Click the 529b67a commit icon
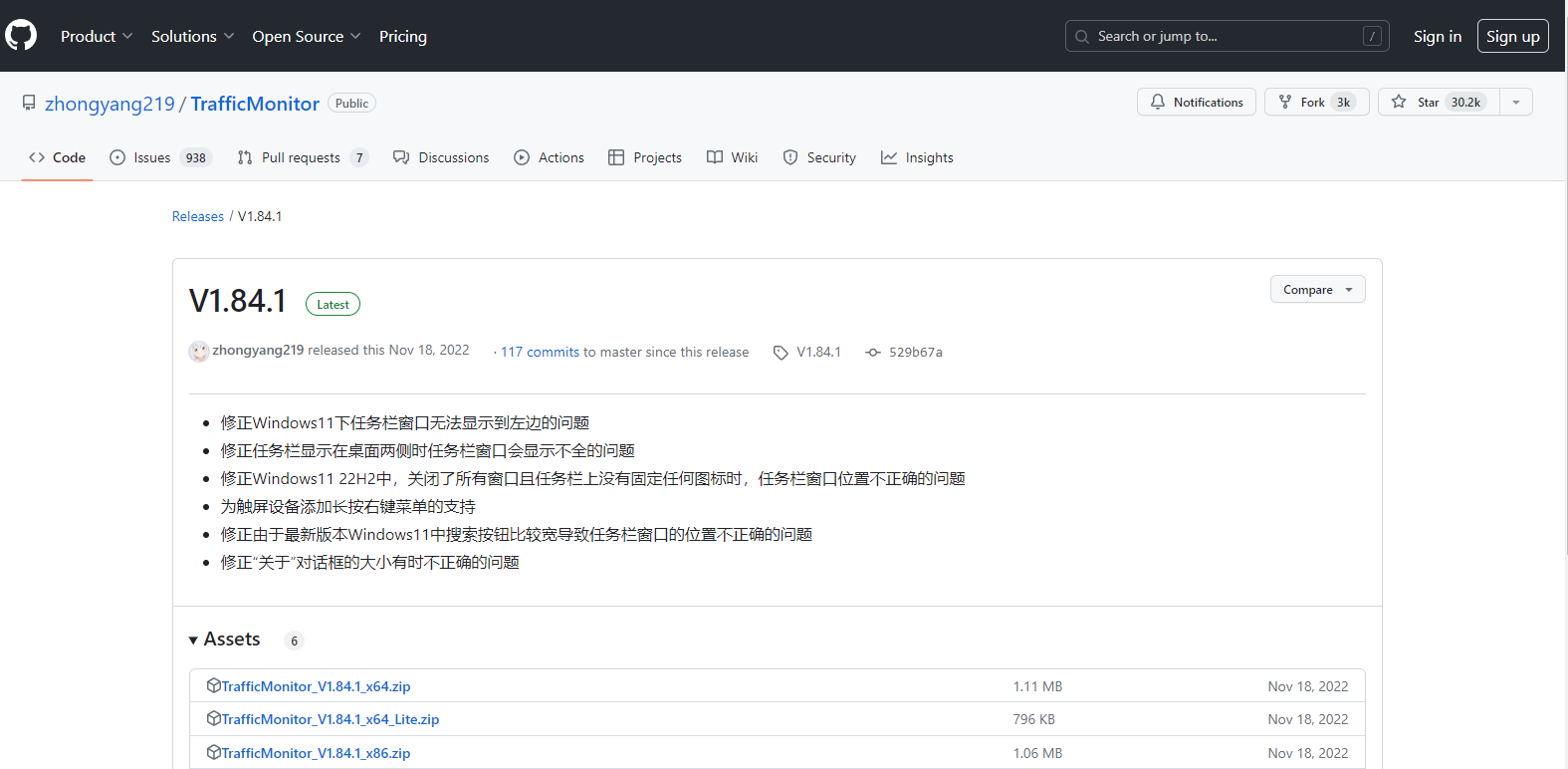 tap(873, 353)
